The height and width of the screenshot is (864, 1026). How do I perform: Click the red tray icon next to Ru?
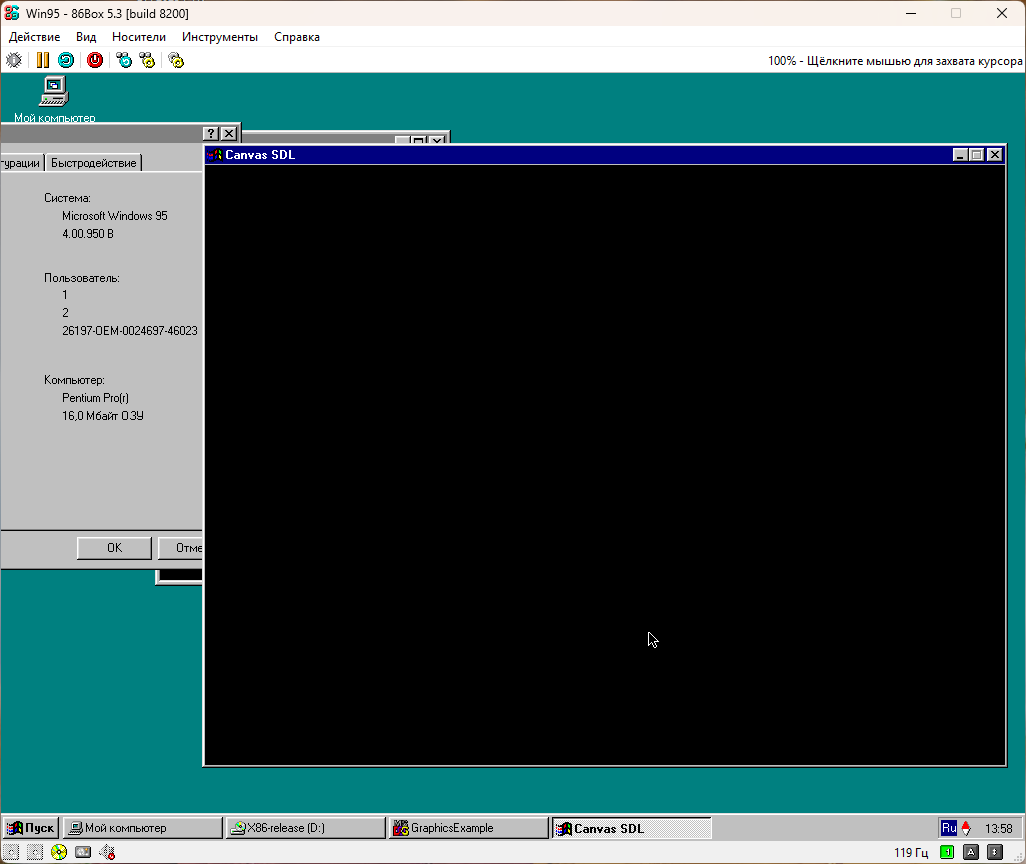coord(966,828)
